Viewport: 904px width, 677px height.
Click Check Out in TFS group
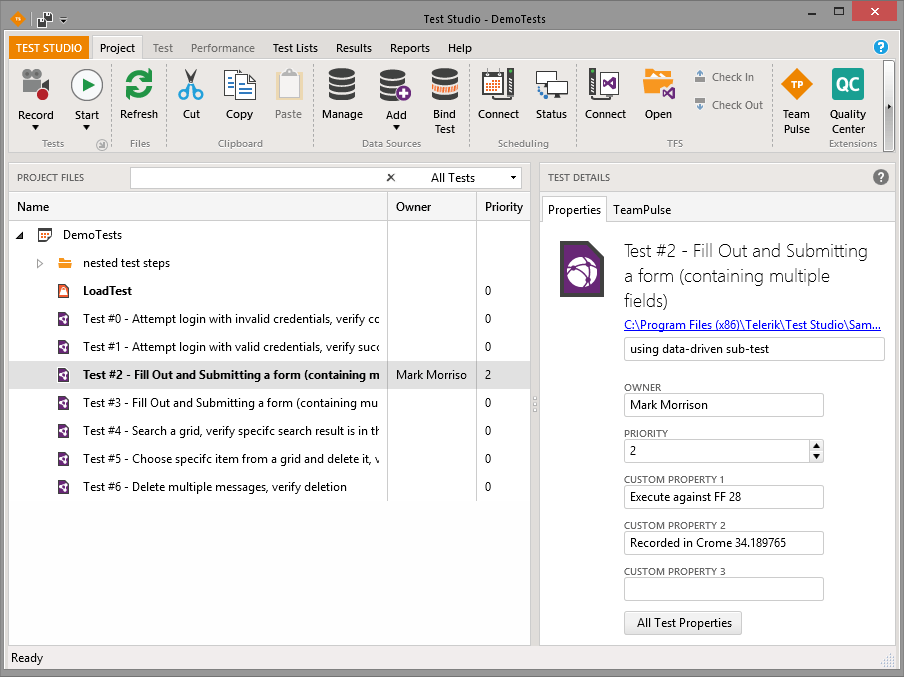click(x=729, y=105)
